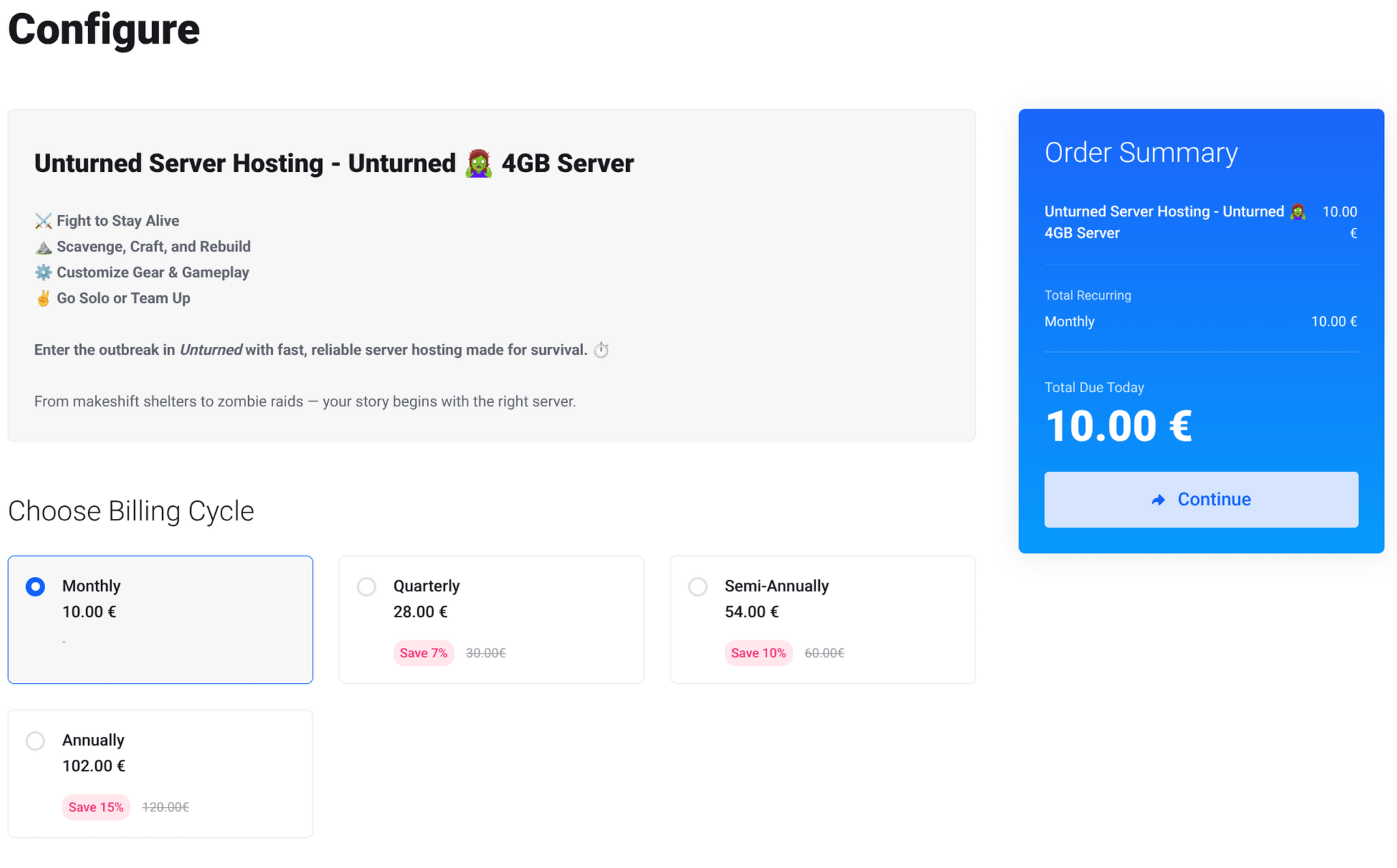
Task: Click the Total Recurring label
Action: point(1088,295)
